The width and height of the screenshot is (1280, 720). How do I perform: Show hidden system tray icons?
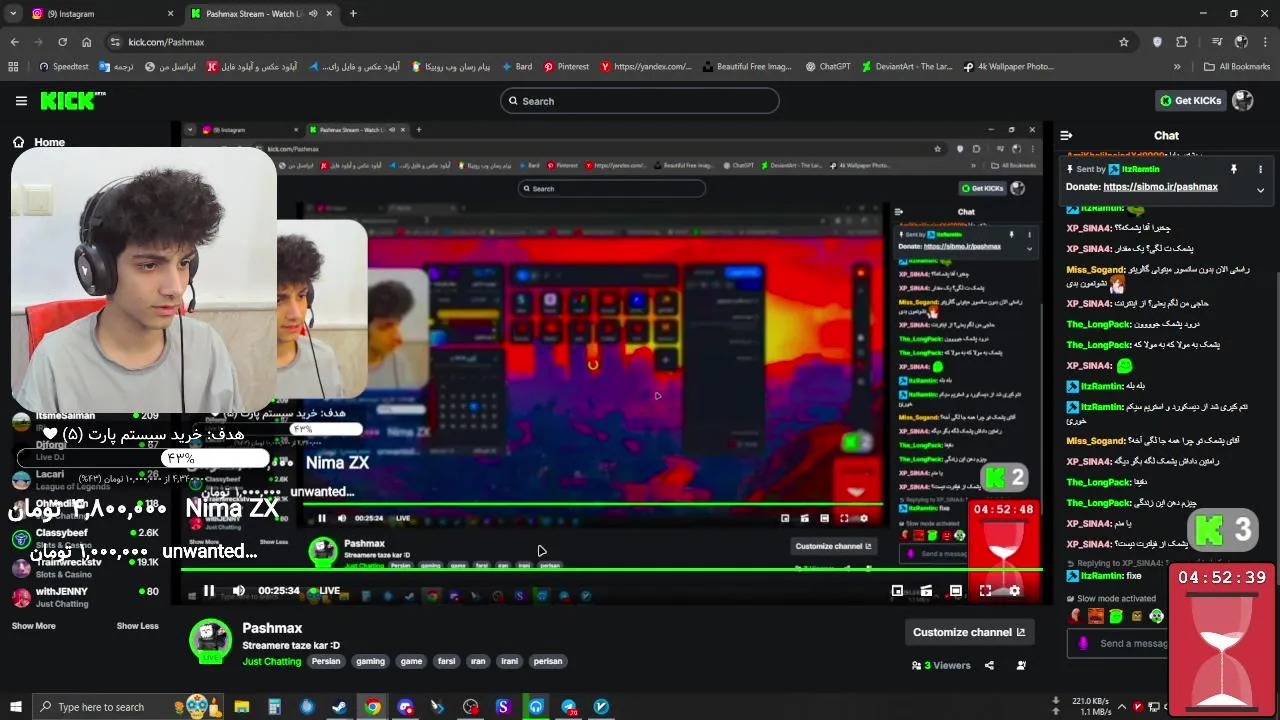[x=1122, y=707]
